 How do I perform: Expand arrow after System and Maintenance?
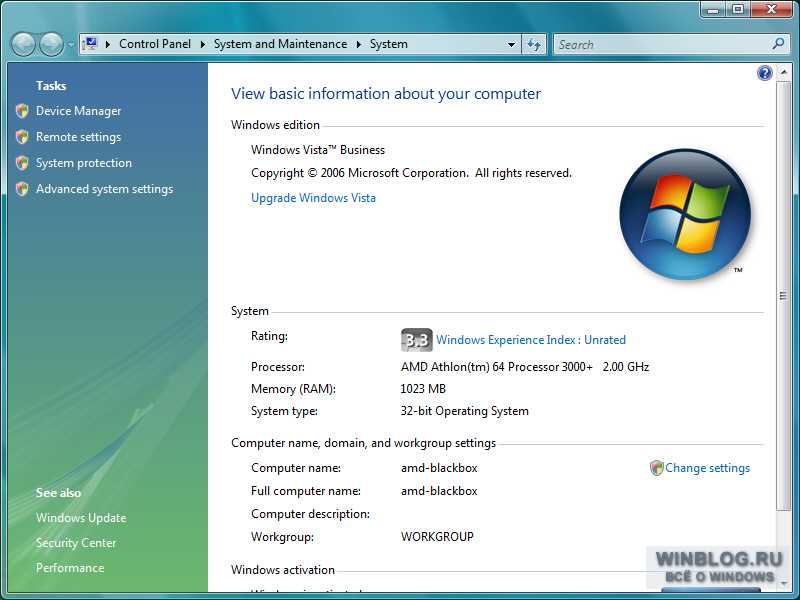359,44
